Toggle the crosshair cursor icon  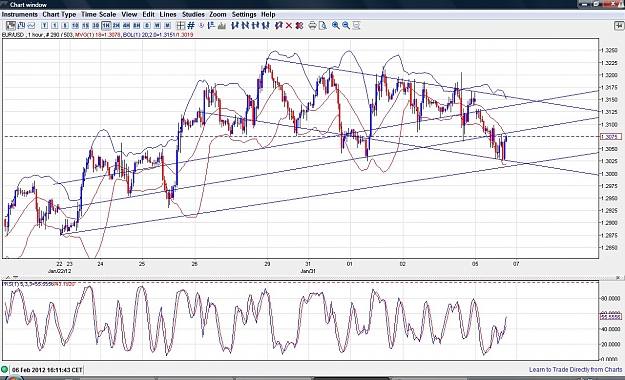pyautogui.click(x=181, y=26)
